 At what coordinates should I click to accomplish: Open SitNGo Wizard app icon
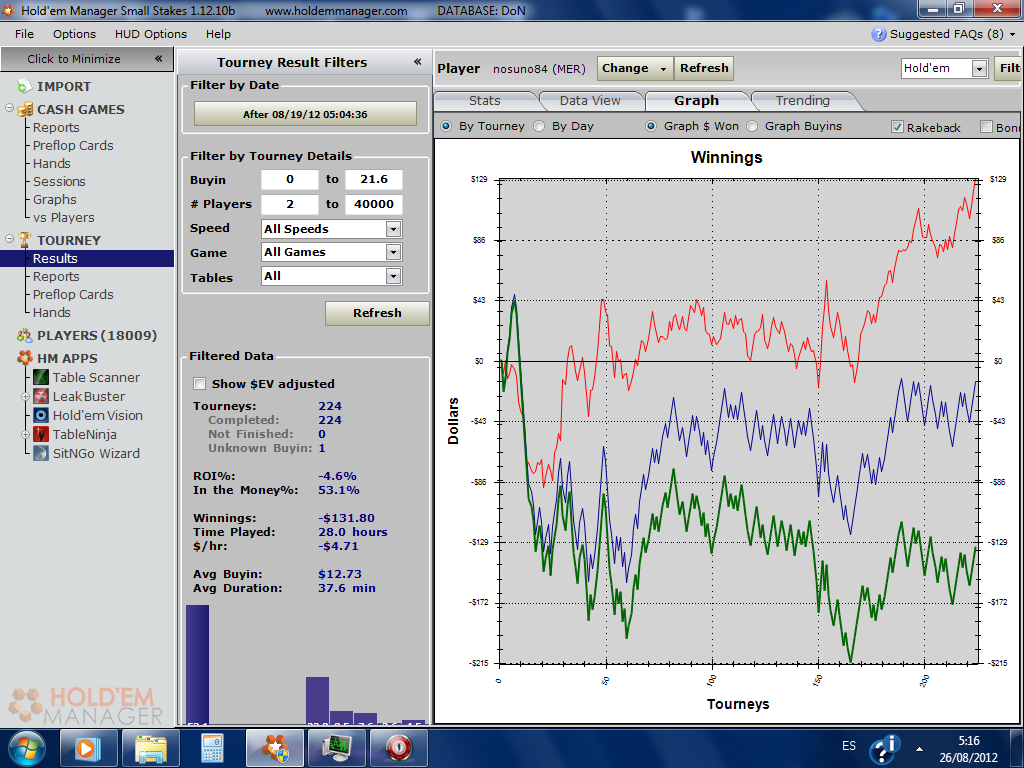40,453
